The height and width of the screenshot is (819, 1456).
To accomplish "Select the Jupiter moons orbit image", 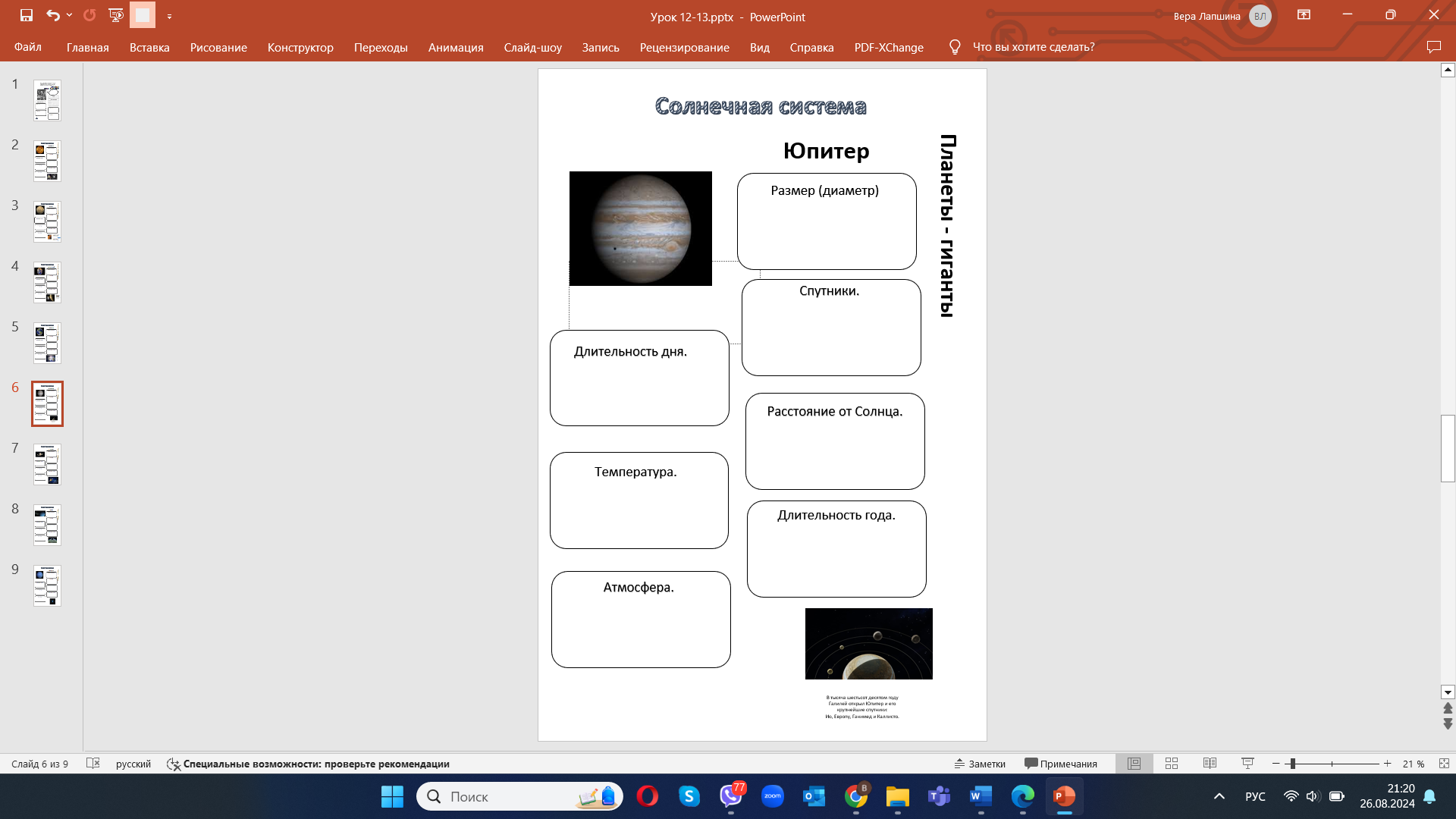I will 869,644.
